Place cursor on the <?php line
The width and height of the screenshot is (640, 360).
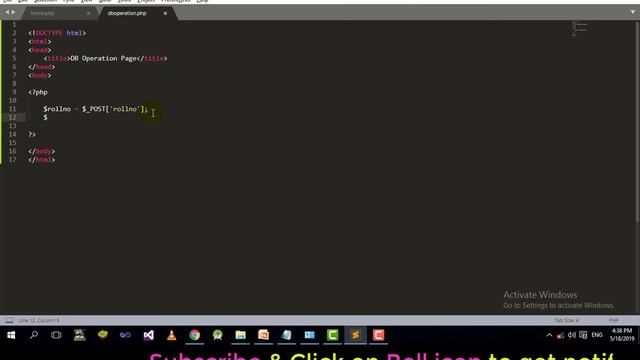[38, 92]
